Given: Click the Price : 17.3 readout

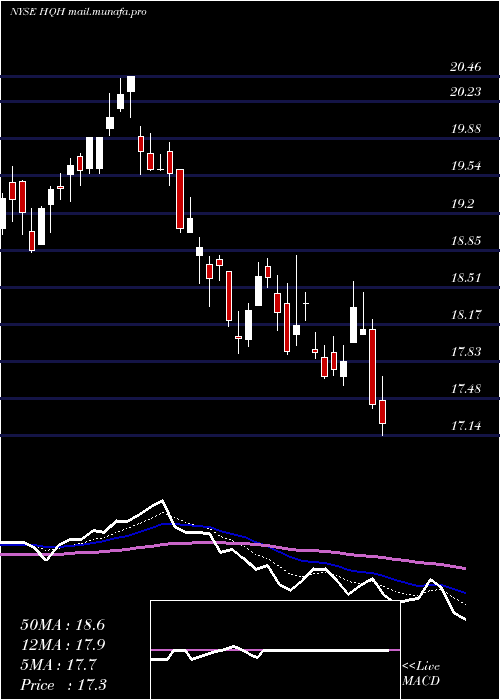Looking at the screenshot, I should tap(63, 684).
